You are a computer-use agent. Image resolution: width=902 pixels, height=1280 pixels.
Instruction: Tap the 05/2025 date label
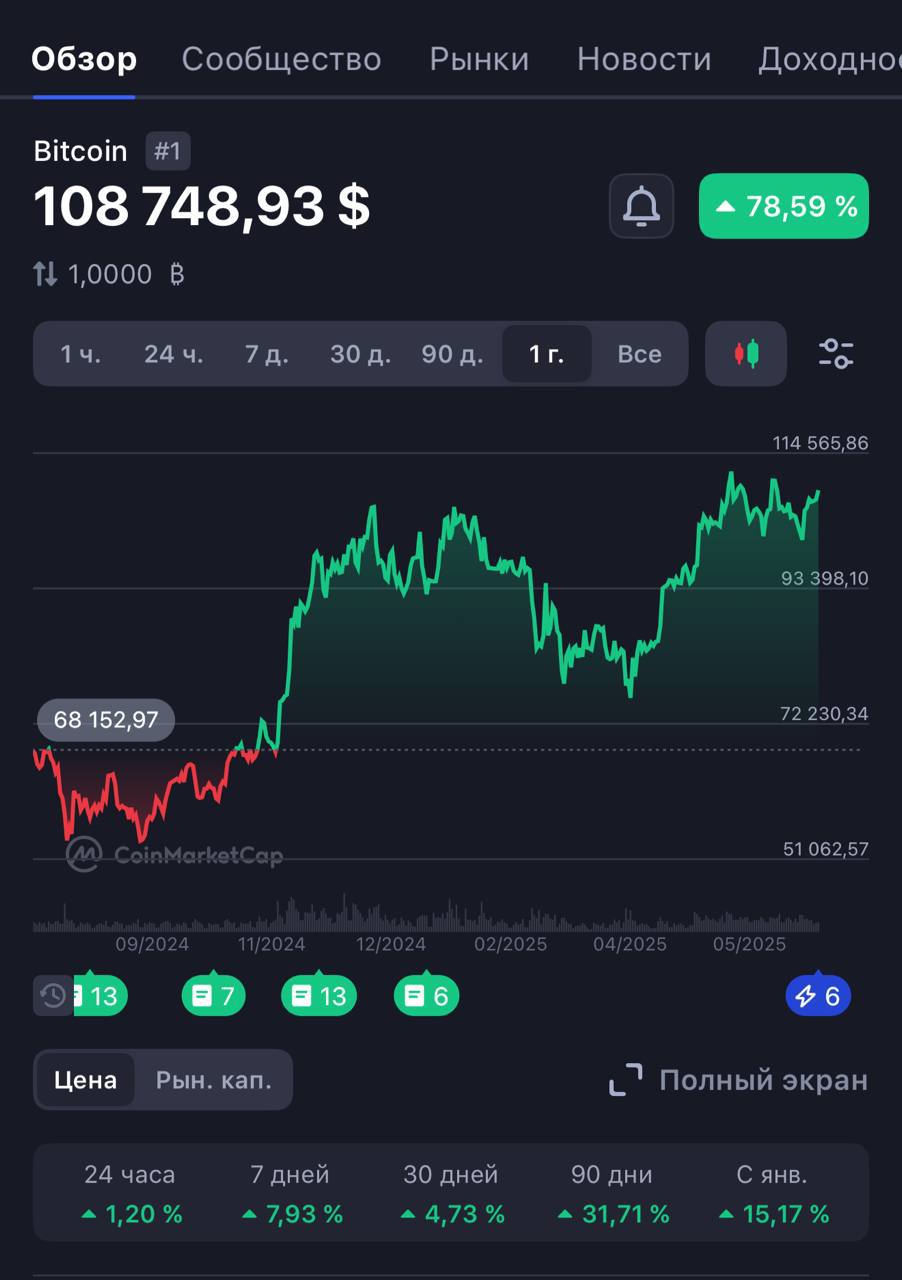(x=750, y=944)
